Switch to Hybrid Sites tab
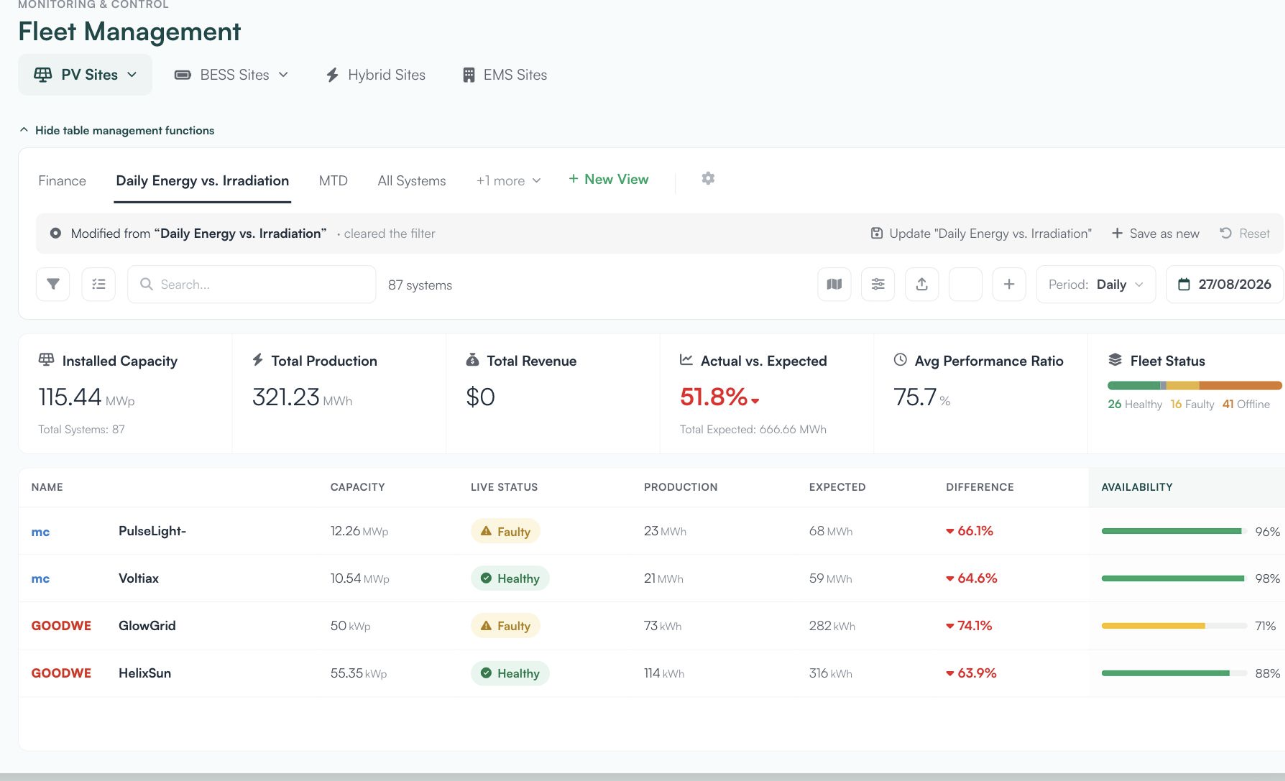The image size is (1285, 781). point(376,75)
